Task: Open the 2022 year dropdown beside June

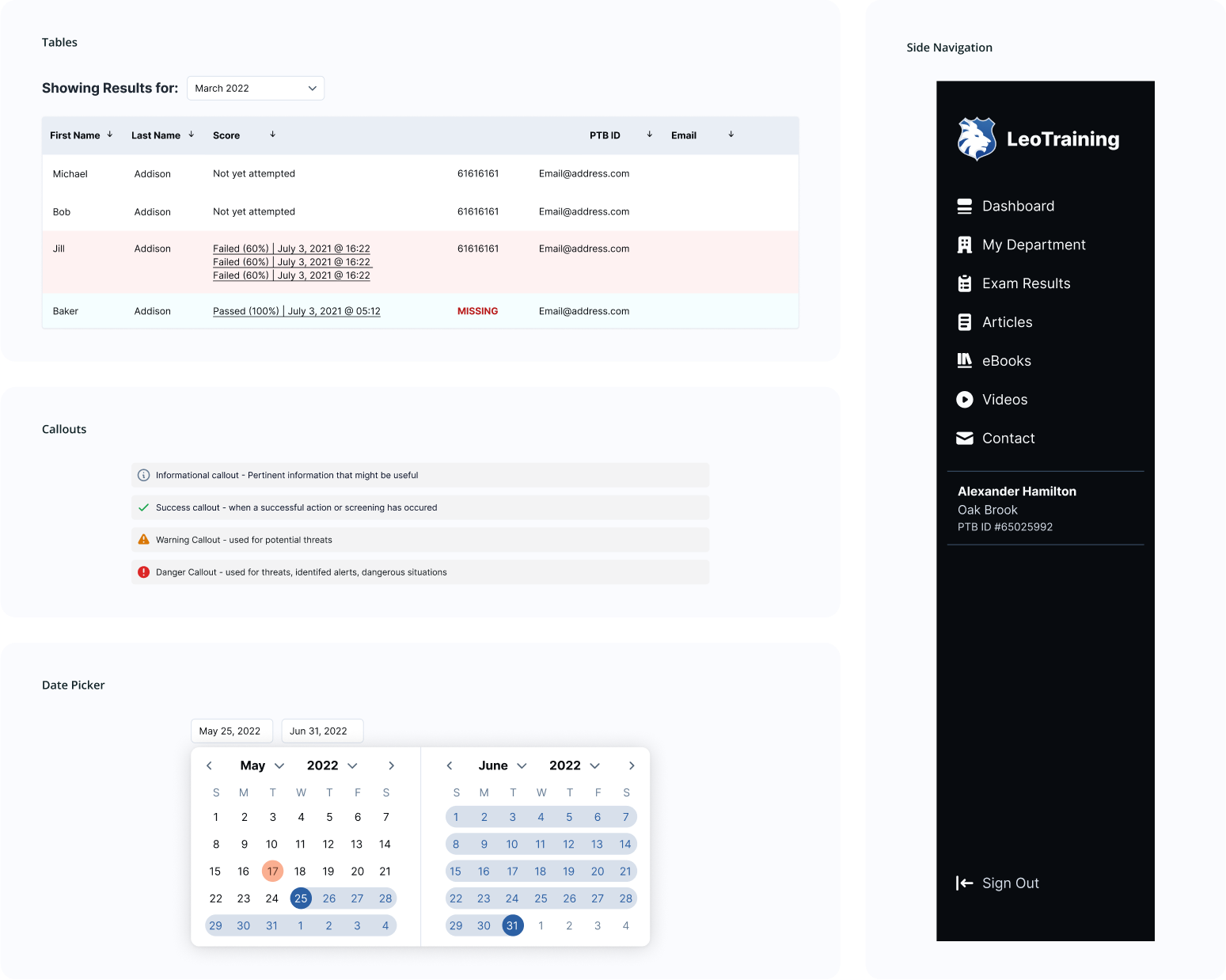Action: 594,765
